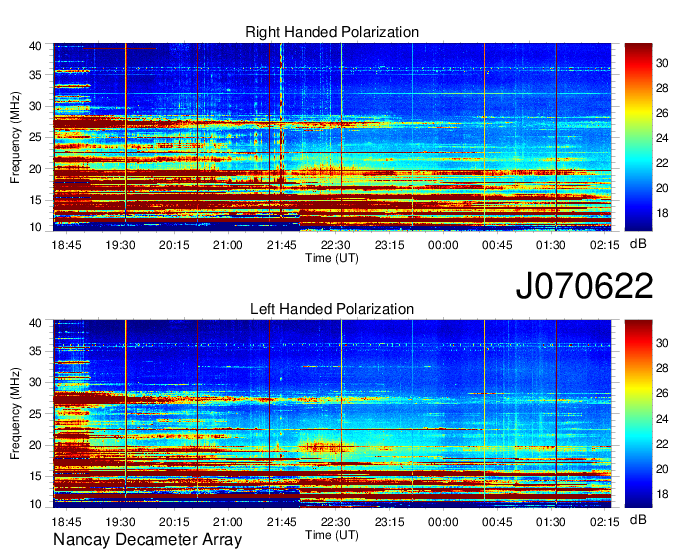Click the "00:45" time tick under the Right Handed plot

click(x=497, y=245)
